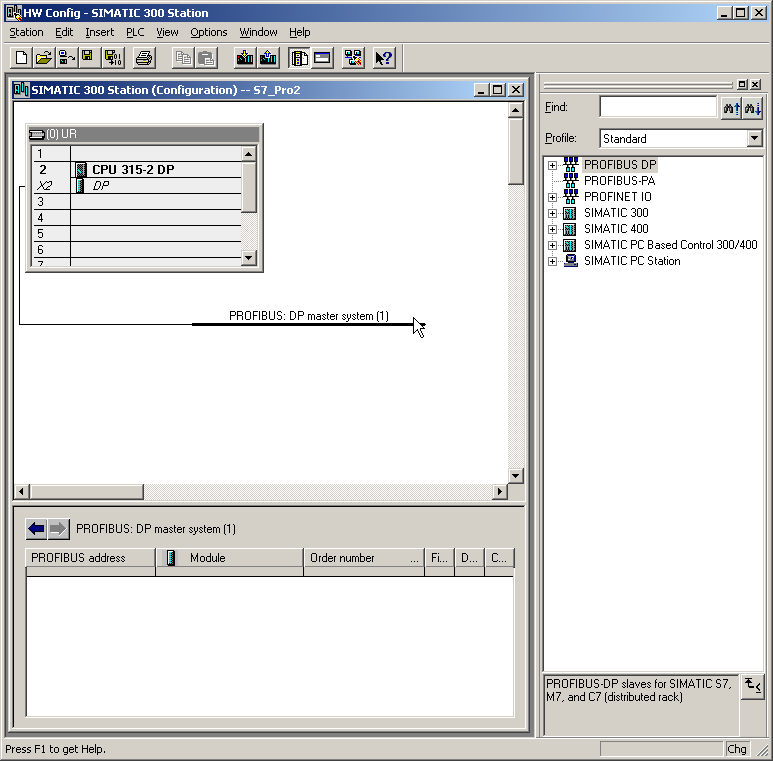Dock the catalog pane with its small square icon
Image resolution: width=773 pixels, height=761 pixels.
tap(741, 85)
